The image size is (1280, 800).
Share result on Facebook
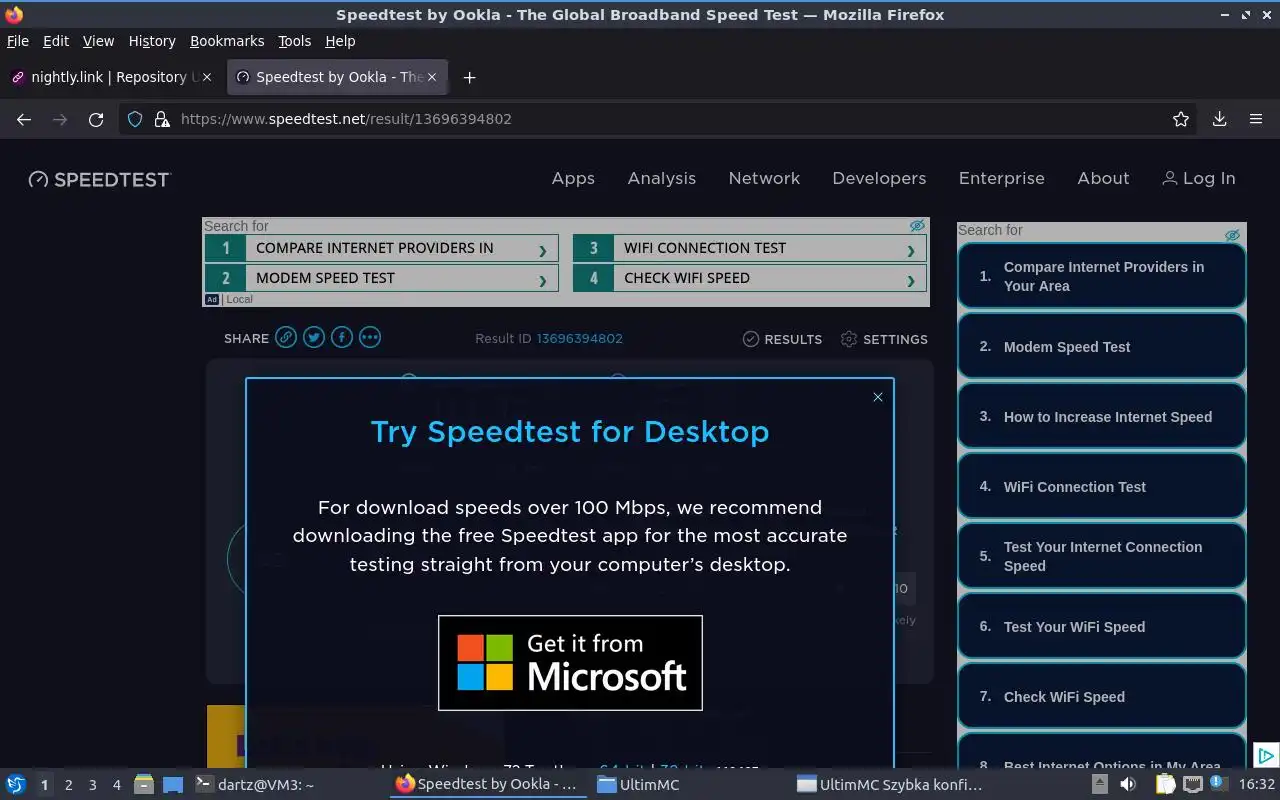pos(342,337)
